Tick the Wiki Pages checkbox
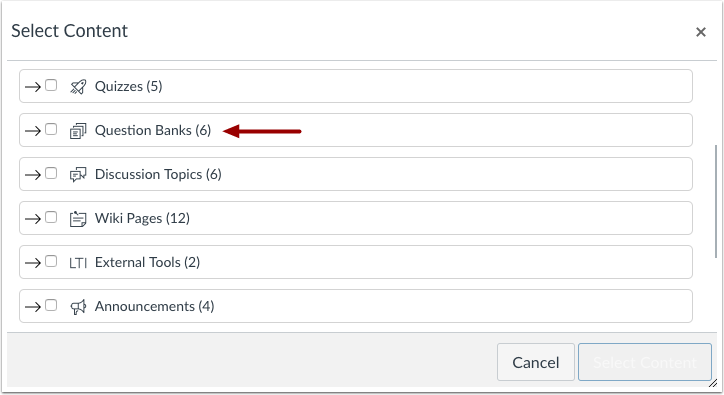 tap(51, 217)
